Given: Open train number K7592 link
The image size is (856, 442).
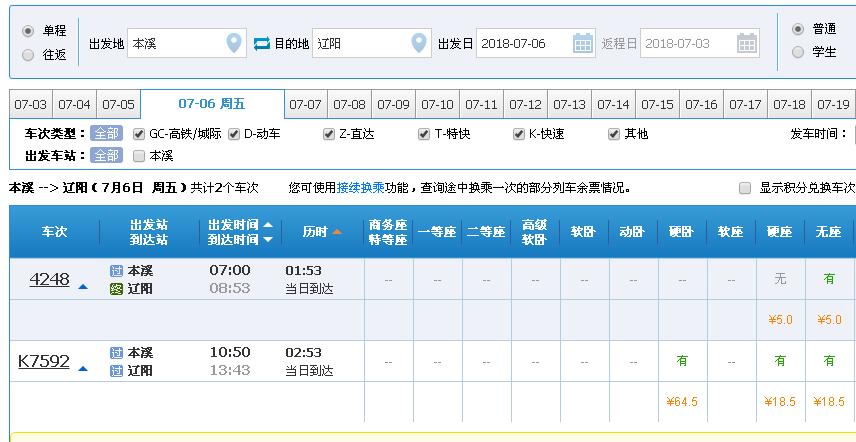Looking at the screenshot, I should click(44, 361).
